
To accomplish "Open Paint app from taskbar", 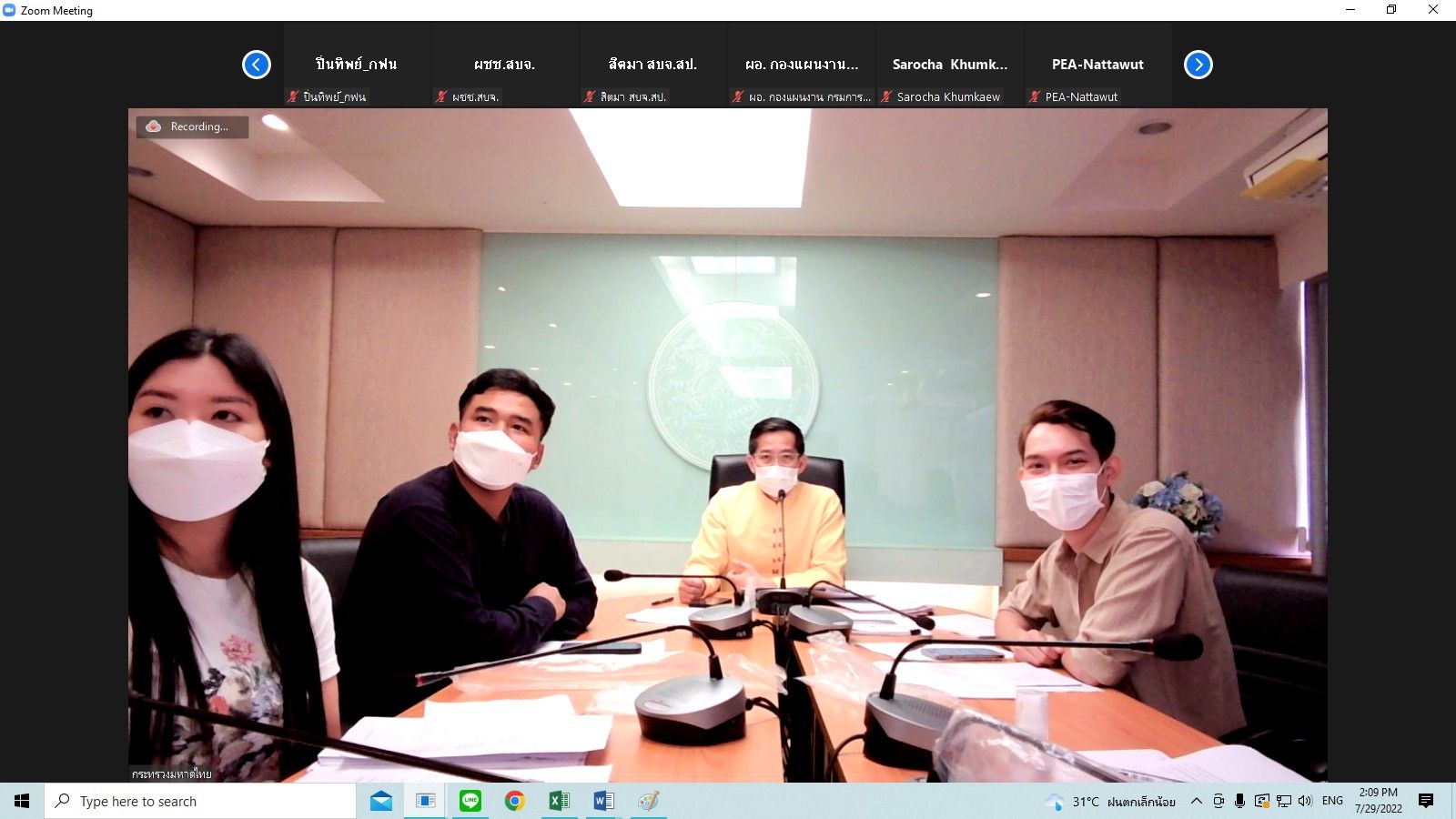I will click(x=648, y=801).
